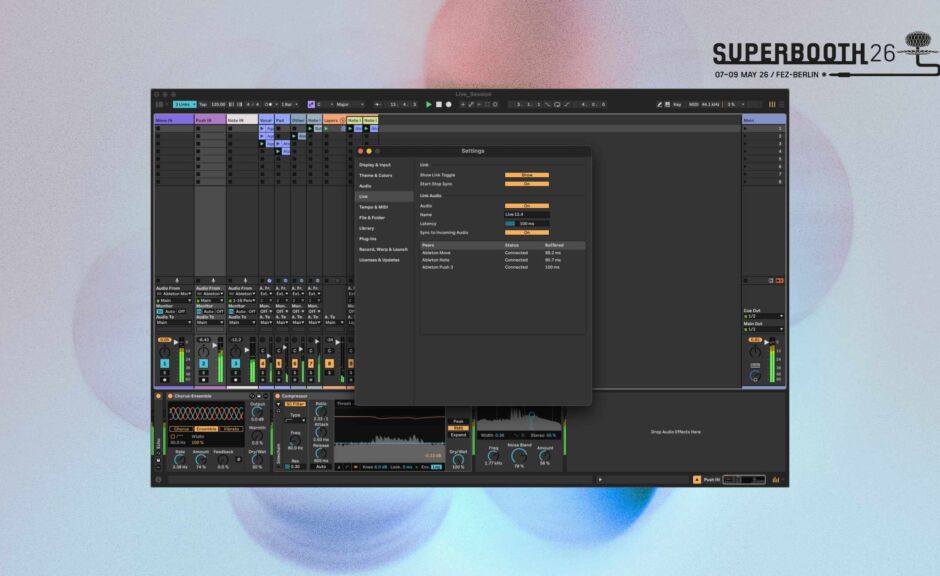Screen dimensions: 940x576
Task: Click the SC Filter button in Compressor
Action: [295, 404]
